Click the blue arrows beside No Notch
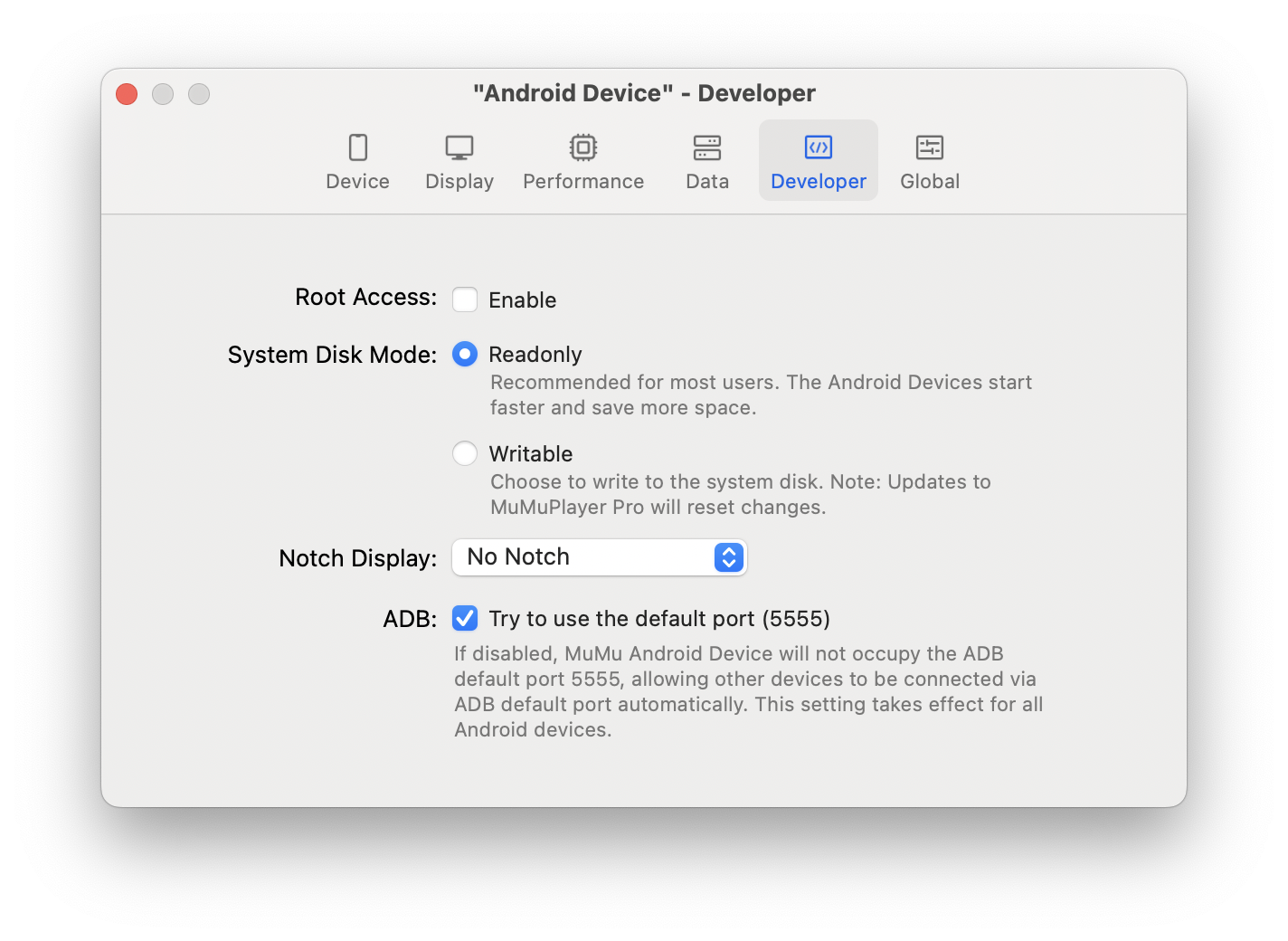 [x=729, y=557]
